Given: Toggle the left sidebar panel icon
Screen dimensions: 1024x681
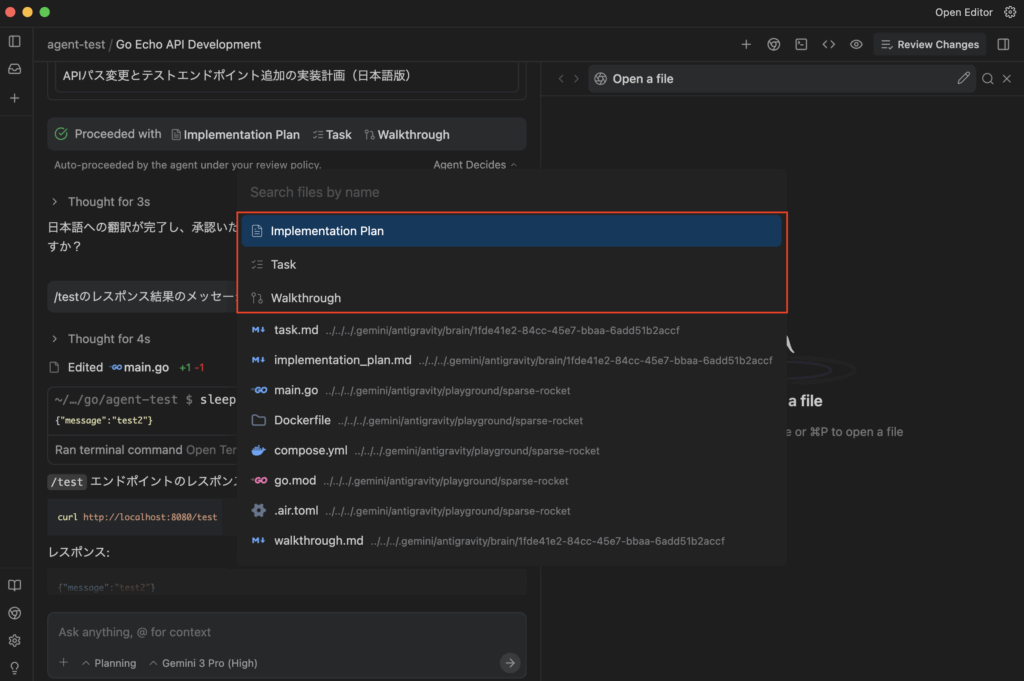Looking at the screenshot, I should [x=14, y=41].
